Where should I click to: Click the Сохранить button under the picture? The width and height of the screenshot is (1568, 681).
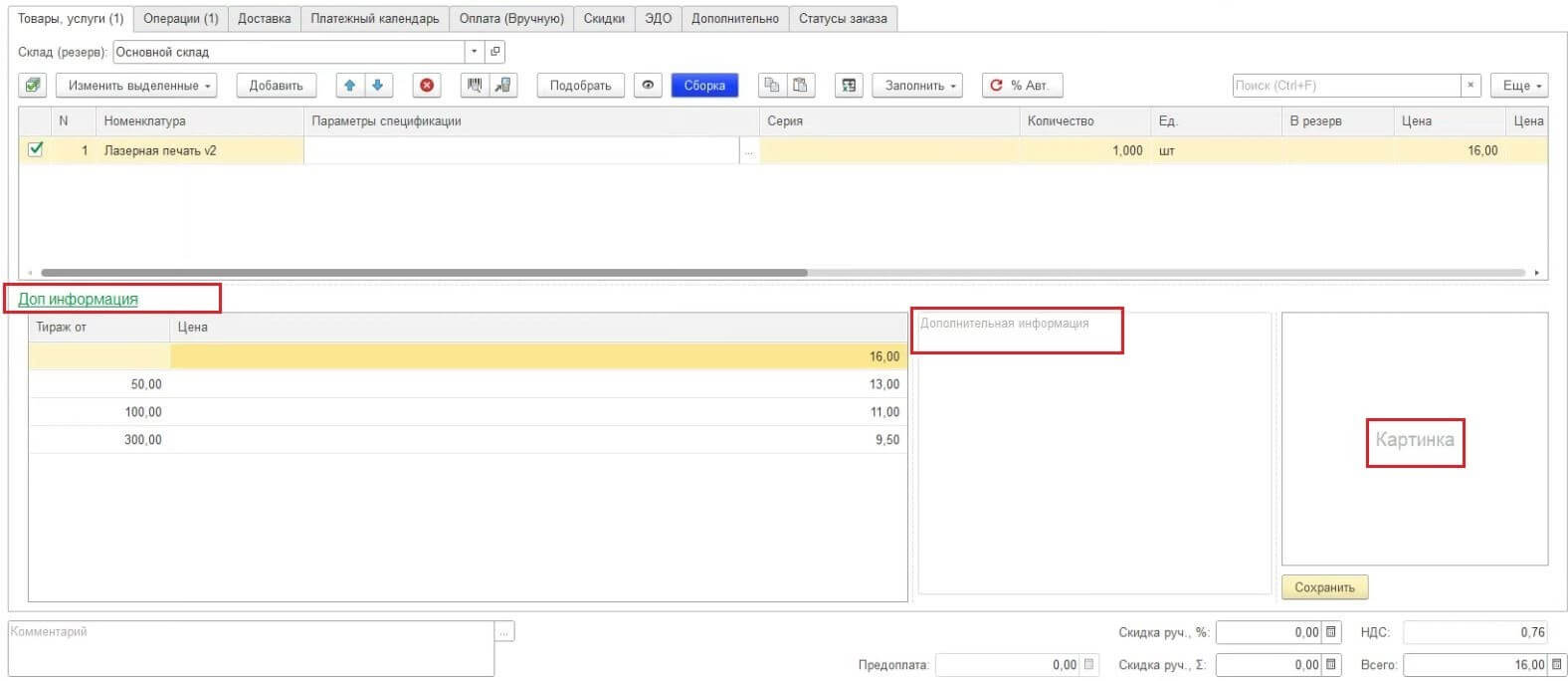[x=1324, y=587]
